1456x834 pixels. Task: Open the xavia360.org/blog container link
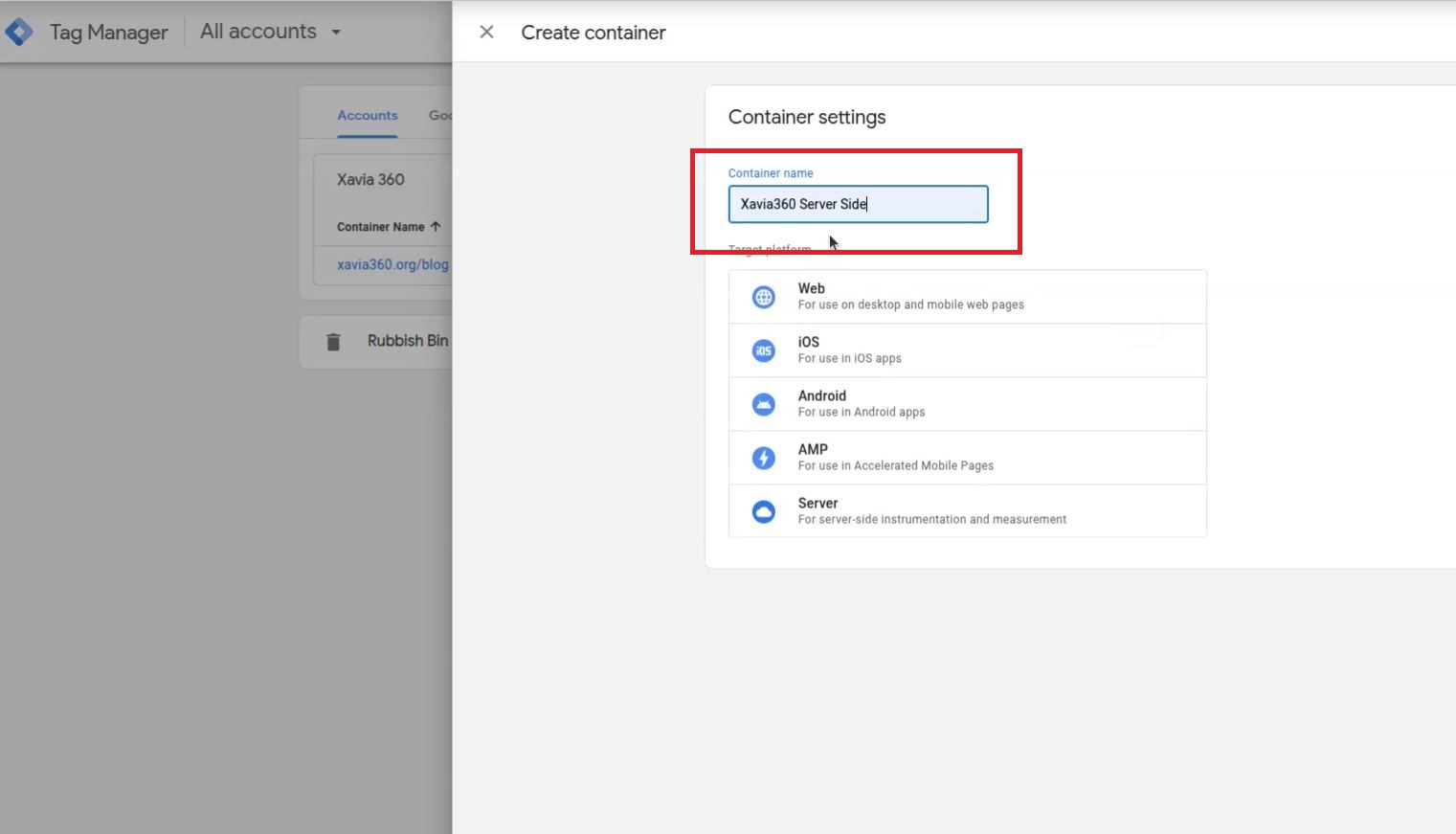coord(392,264)
